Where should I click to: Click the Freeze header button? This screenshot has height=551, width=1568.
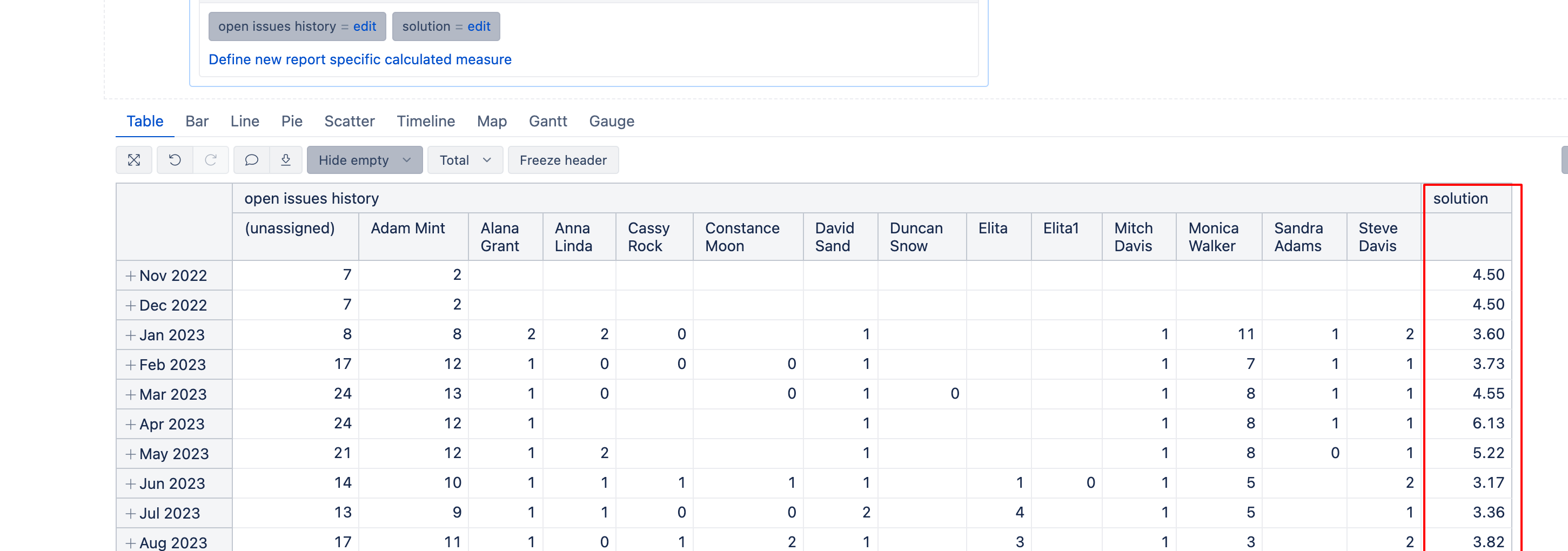[x=563, y=160]
